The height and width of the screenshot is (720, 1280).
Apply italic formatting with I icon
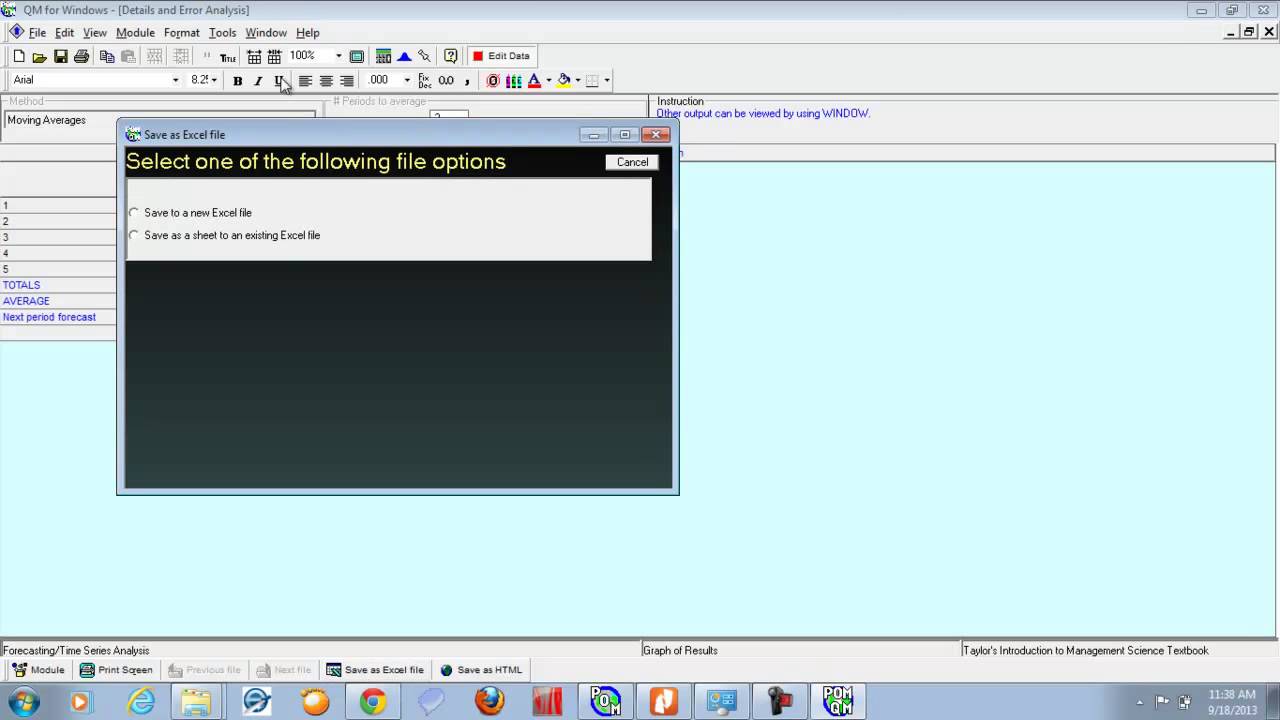point(258,81)
